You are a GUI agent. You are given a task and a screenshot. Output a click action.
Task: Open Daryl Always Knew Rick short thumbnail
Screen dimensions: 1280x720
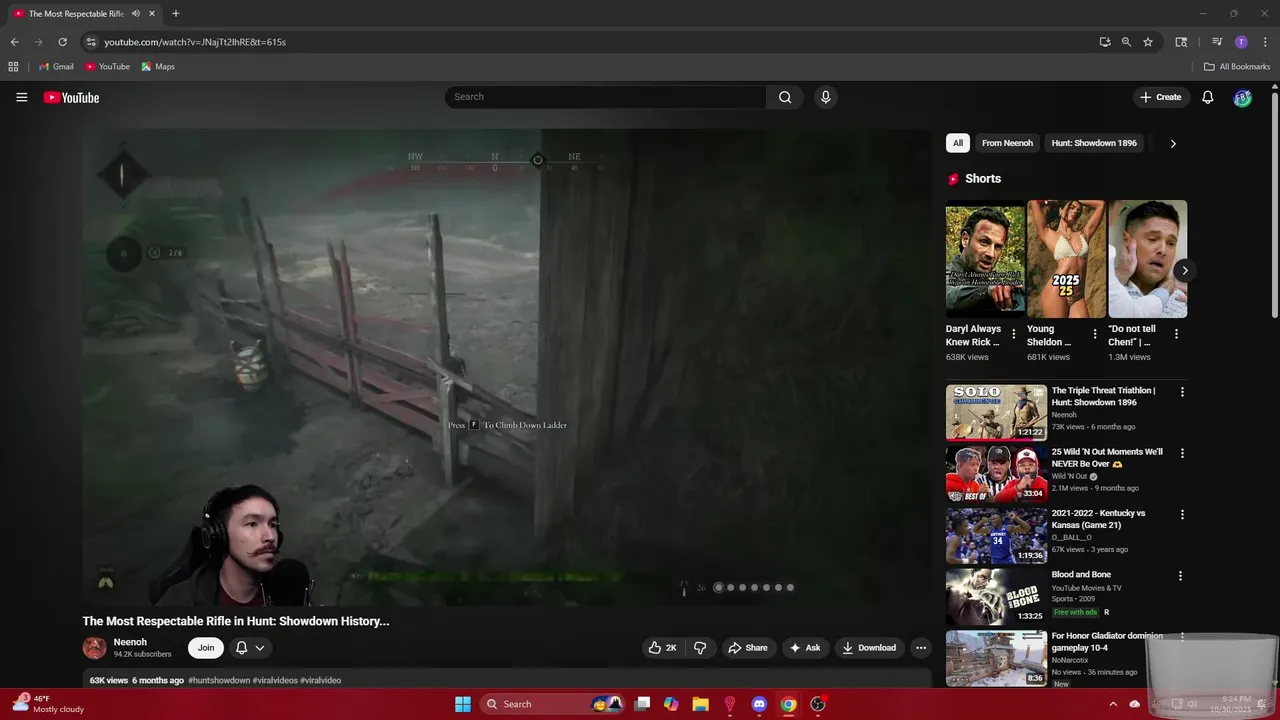985,259
